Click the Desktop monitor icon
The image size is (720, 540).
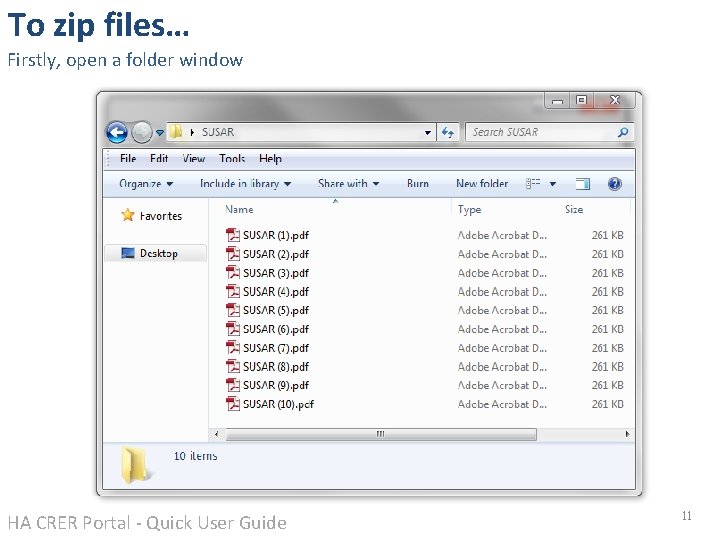pos(128,253)
